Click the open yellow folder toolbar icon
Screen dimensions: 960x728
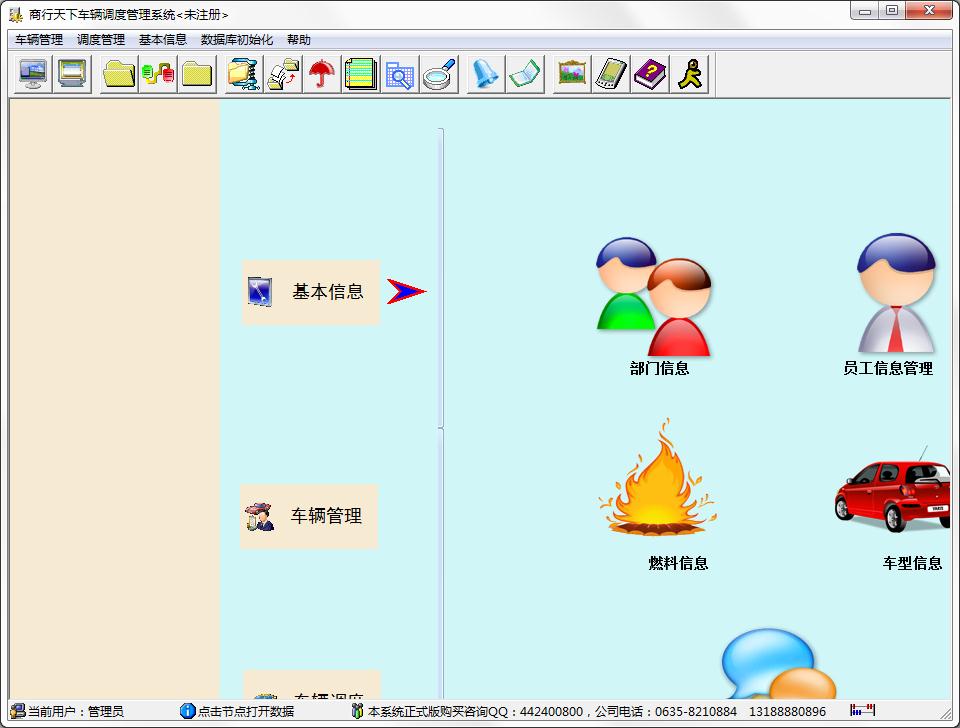coord(119,74)
